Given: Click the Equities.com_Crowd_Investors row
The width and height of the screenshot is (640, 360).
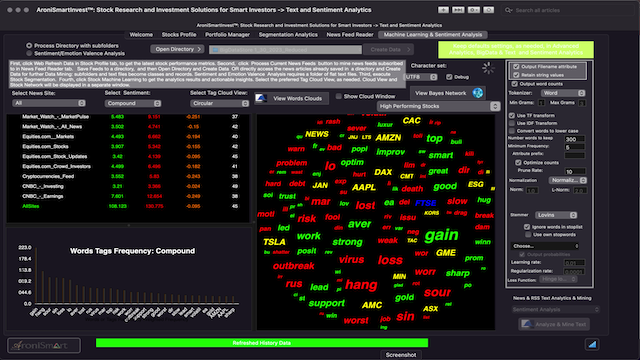Looking at the screenshot, I should tap(128, 167).
